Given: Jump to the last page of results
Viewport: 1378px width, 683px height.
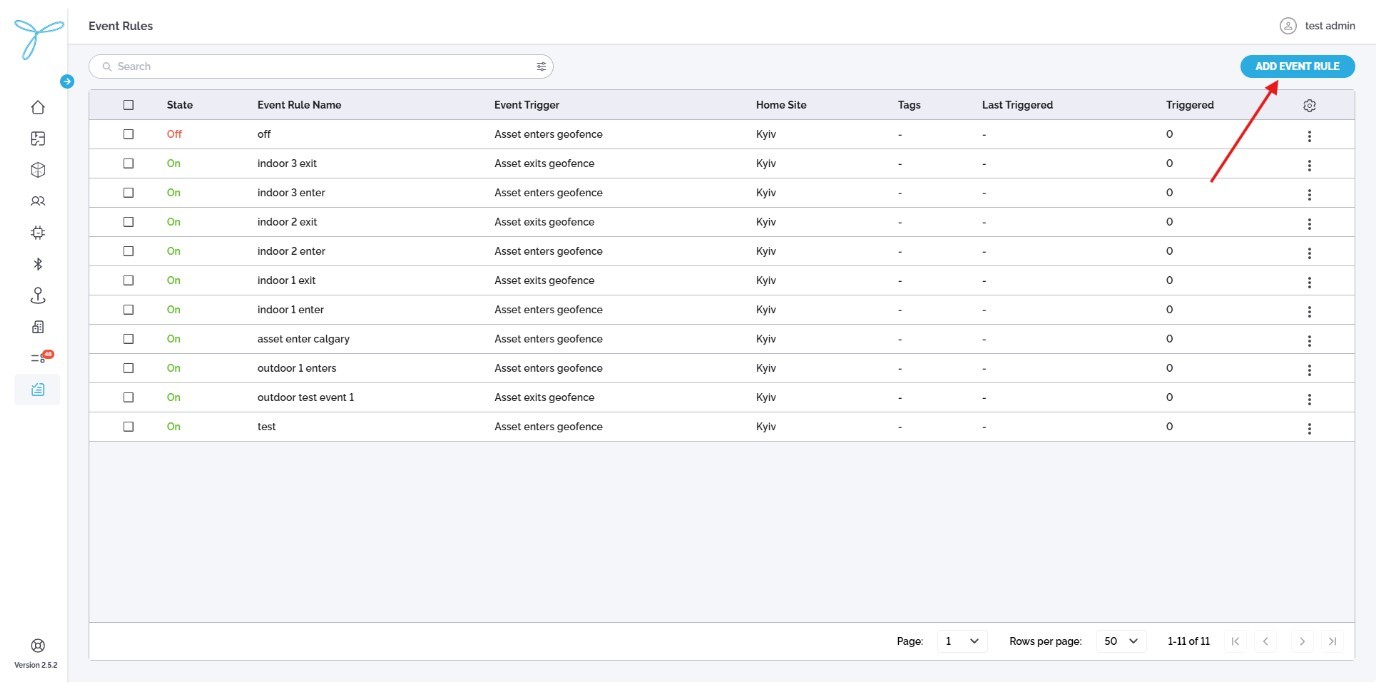Looking at the screenshot, I should pyautogui.click(x=1332, y=641).
